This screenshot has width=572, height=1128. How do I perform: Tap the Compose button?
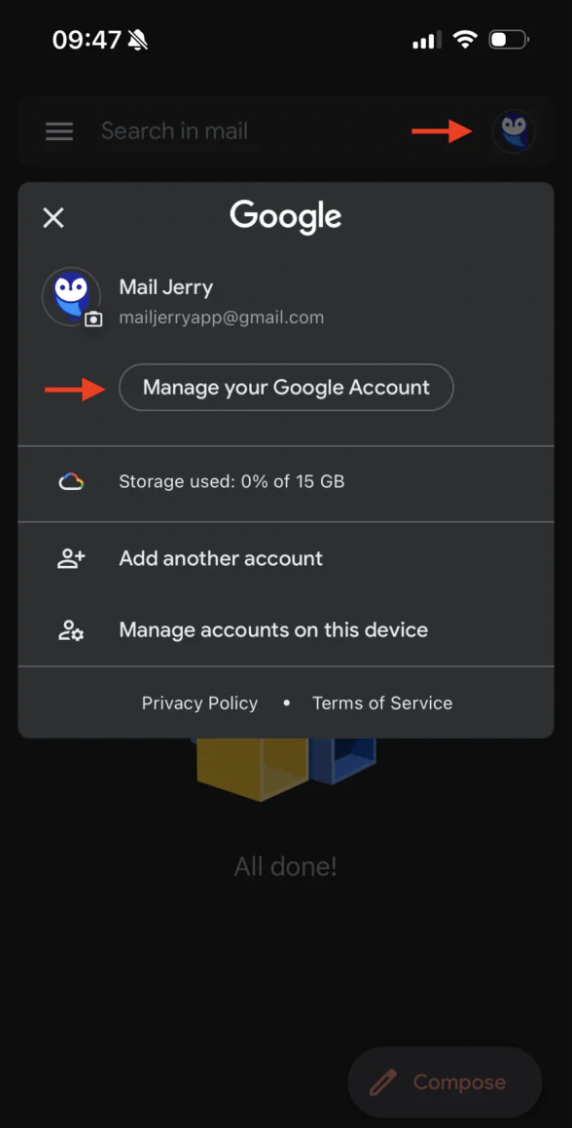(444, 1081)
